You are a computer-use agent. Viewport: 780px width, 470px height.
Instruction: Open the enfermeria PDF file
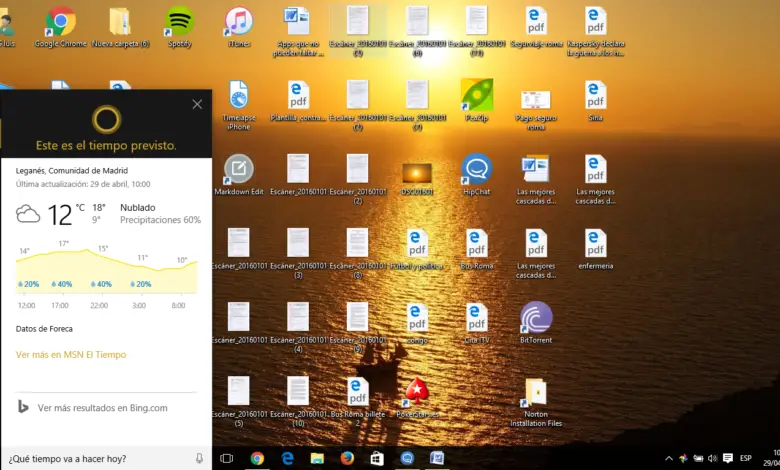point(595,249)
